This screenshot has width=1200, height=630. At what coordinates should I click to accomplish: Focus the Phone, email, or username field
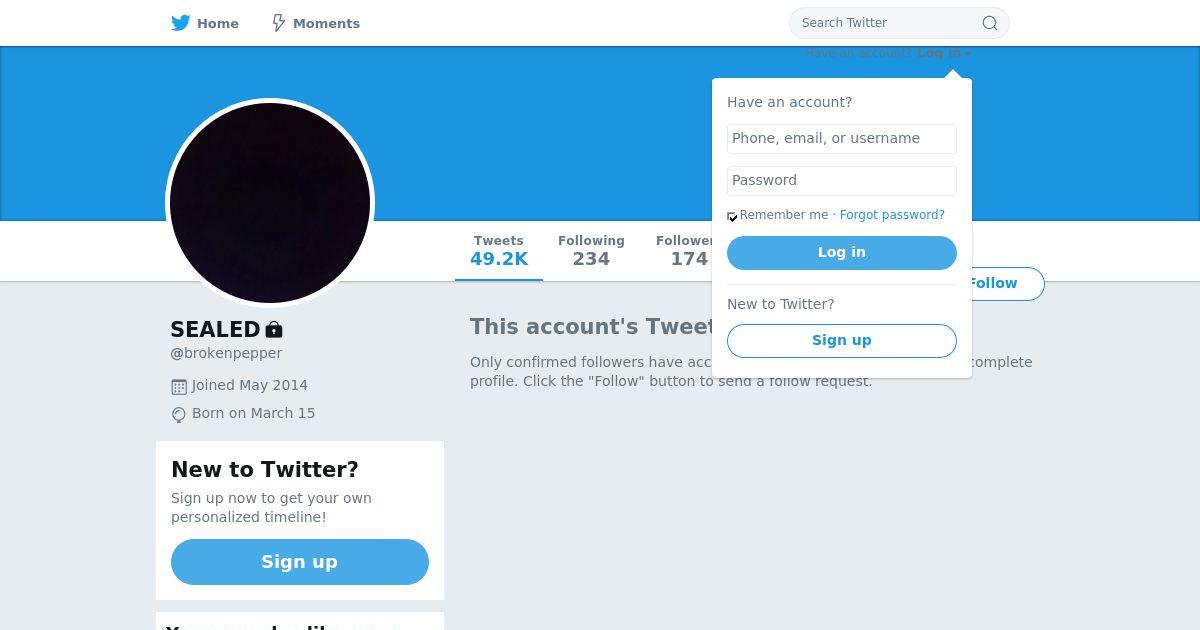point(842,139)
